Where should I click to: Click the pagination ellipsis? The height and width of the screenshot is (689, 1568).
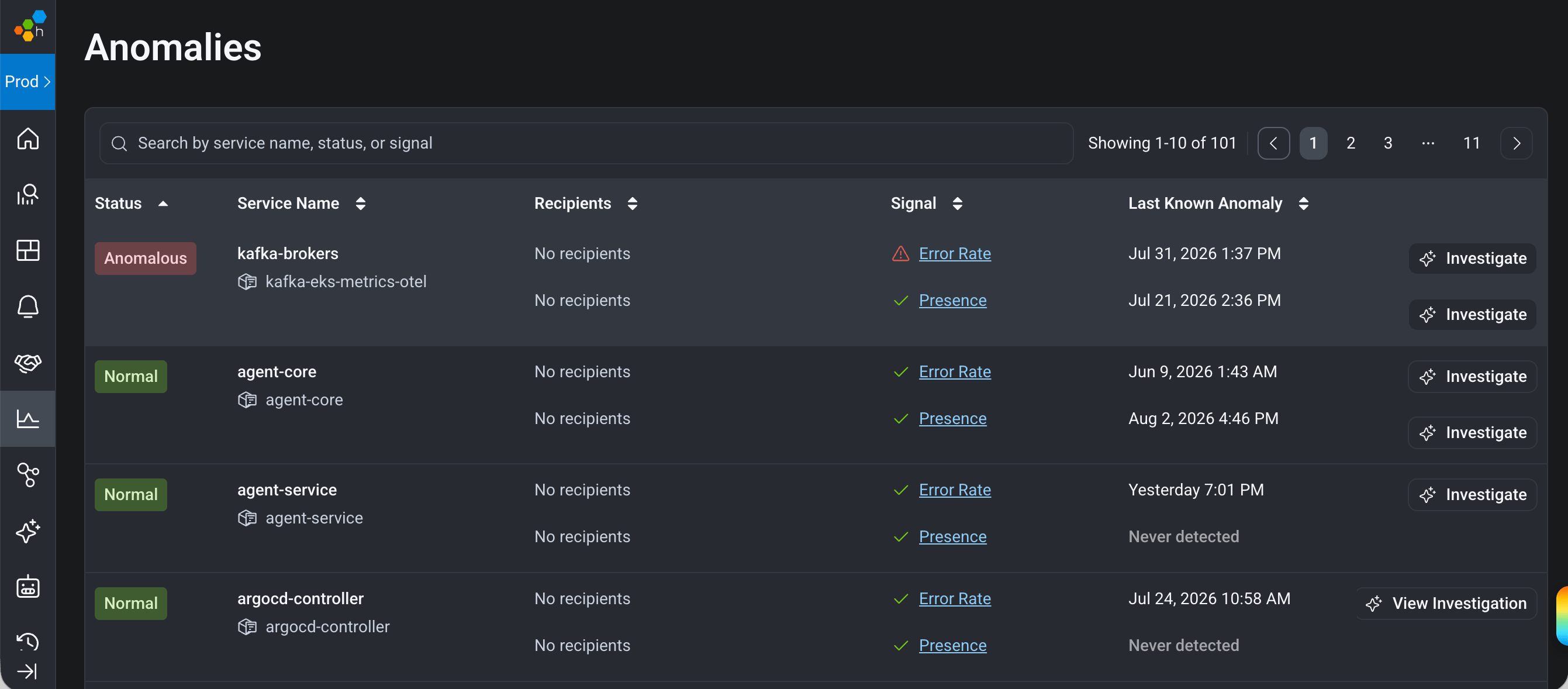point(1428,143)
